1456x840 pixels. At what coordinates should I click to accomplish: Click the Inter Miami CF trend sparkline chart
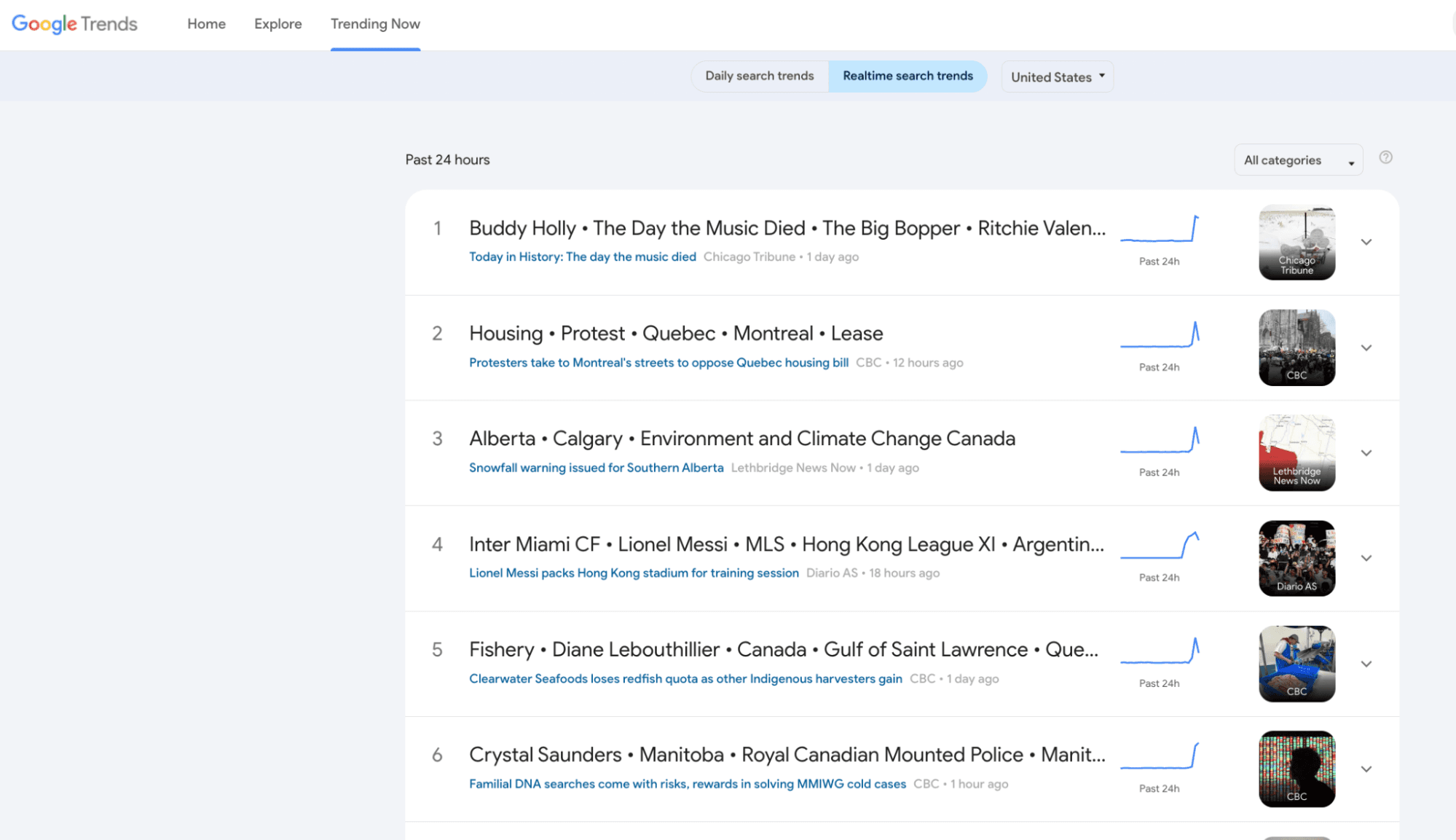click(1160, 546)
